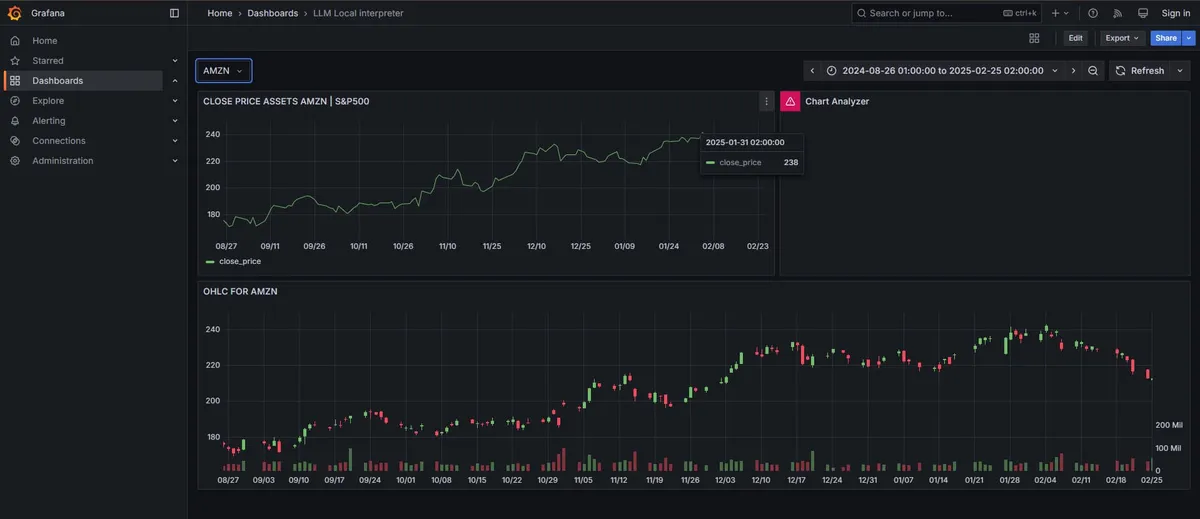Open Starred in the sidebar
This screenshot has width=1200, height=519.
click(x=47, y=61)
